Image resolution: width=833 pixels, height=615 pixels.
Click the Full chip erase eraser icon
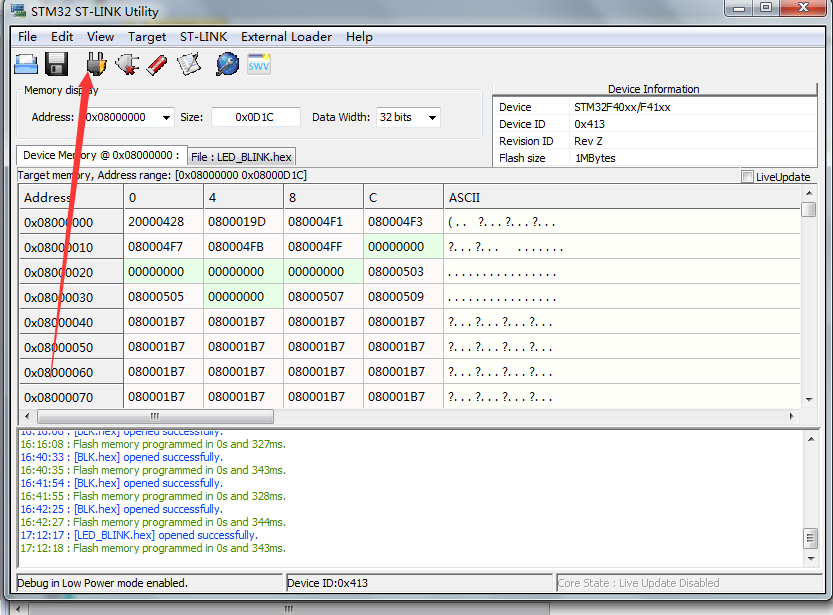pyautogui.click(x=157, y=64)
